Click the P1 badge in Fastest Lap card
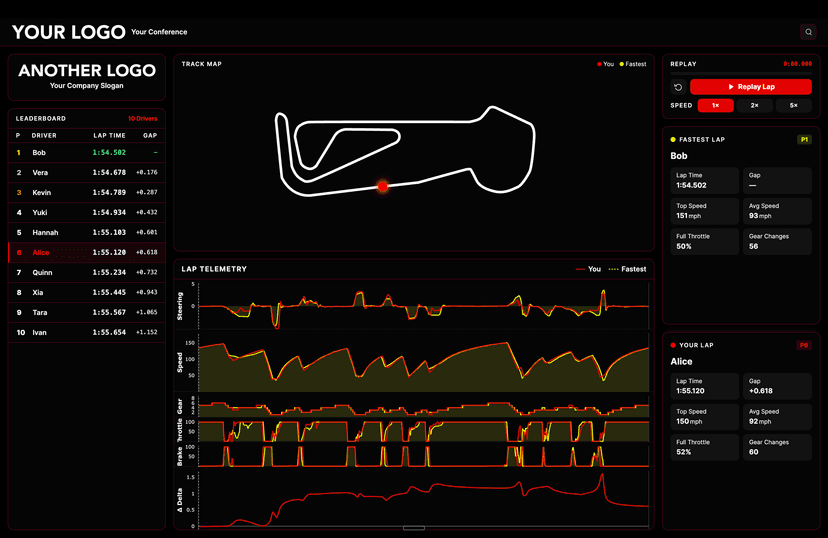828x538 pixels. coord(803,140)
